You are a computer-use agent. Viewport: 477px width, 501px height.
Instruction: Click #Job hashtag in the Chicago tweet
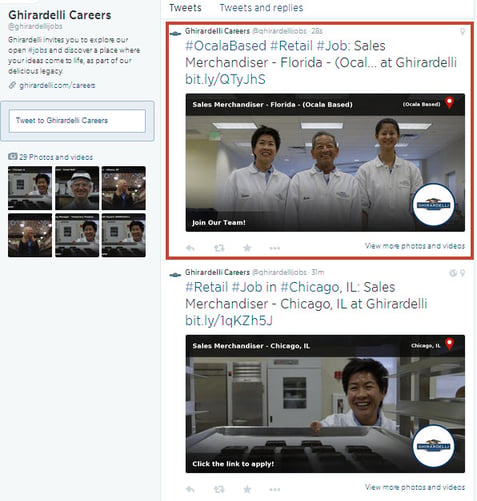[247, 287]
